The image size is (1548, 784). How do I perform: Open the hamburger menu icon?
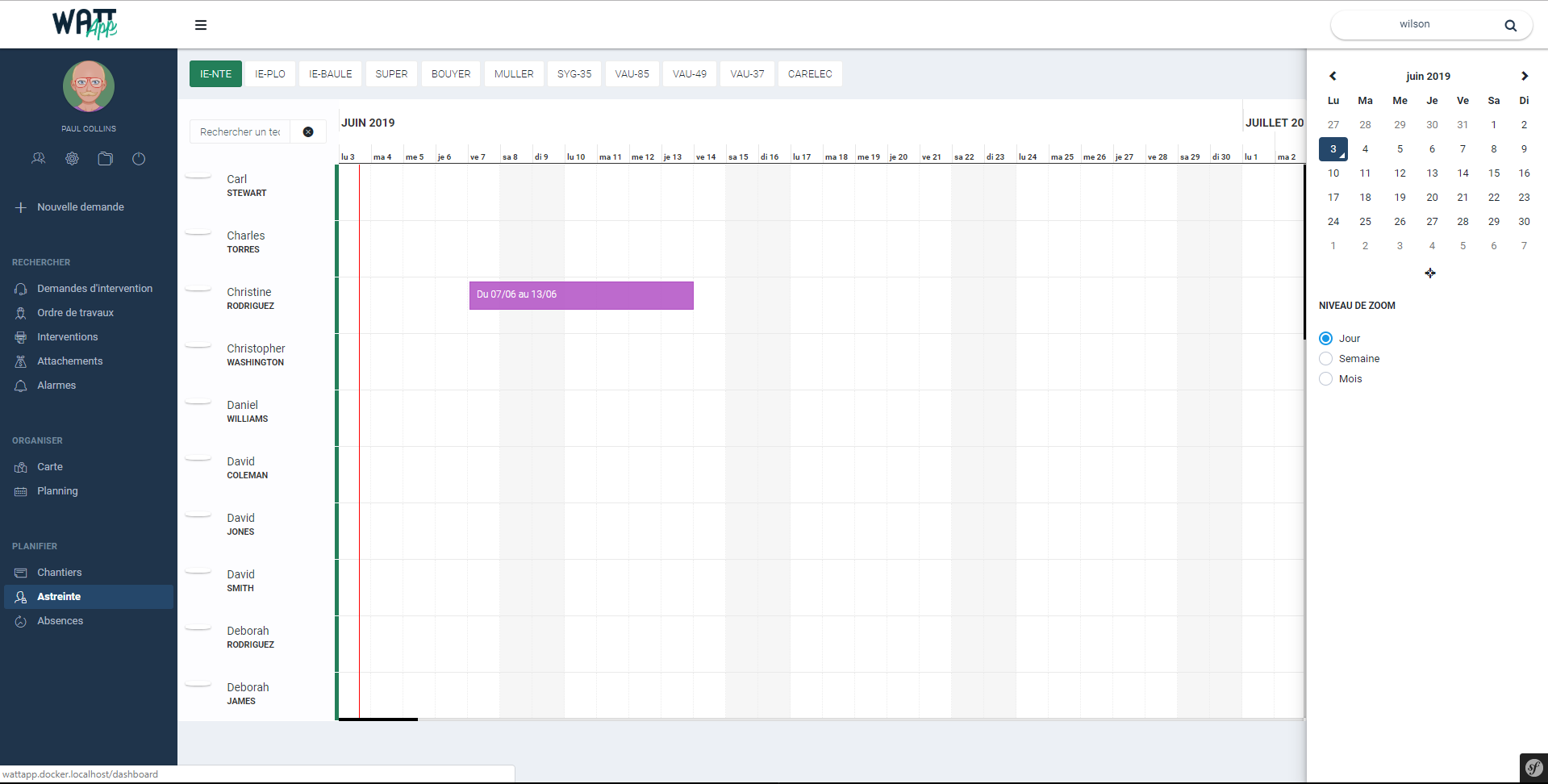pyautogui.click(x=201, y=25)
